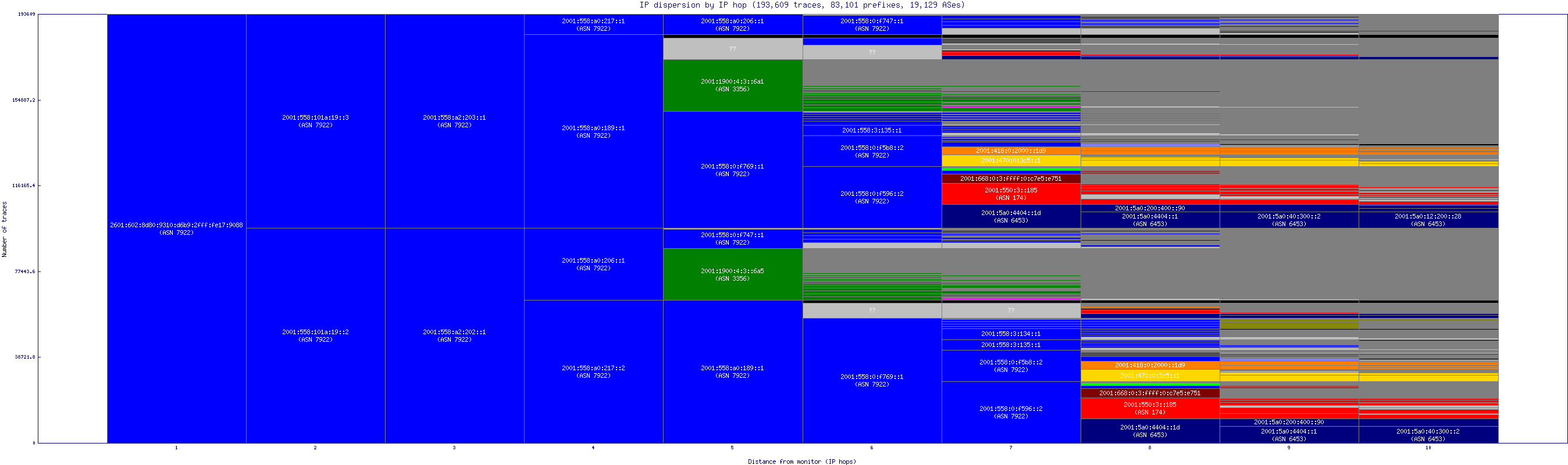Click the 2601:602:8d80:9310:d6b9:2fff:fe17:9088 block

point(177,228)
